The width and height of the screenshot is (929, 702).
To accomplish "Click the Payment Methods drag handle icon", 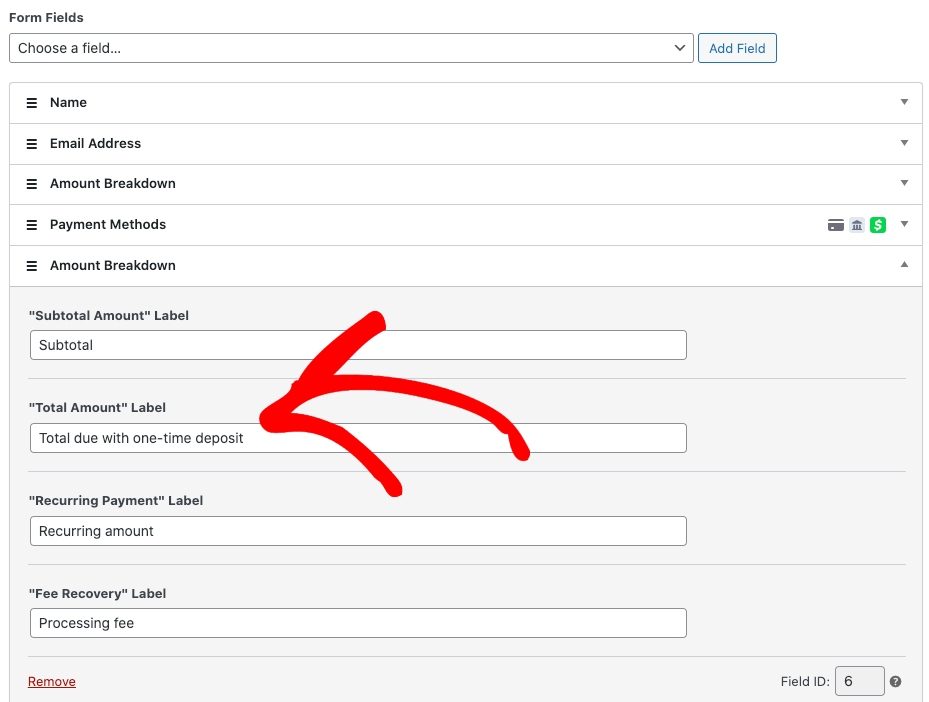I will click(31, 225).
